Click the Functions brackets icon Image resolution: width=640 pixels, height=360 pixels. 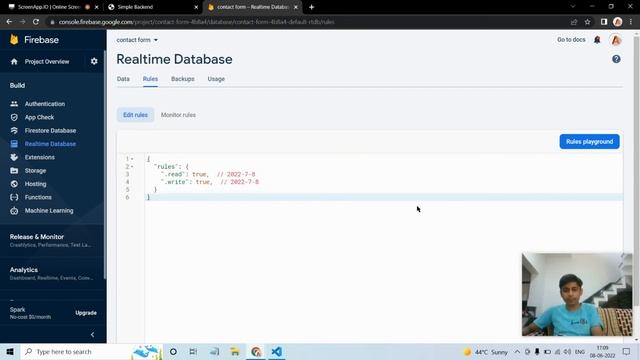(14, 197)
